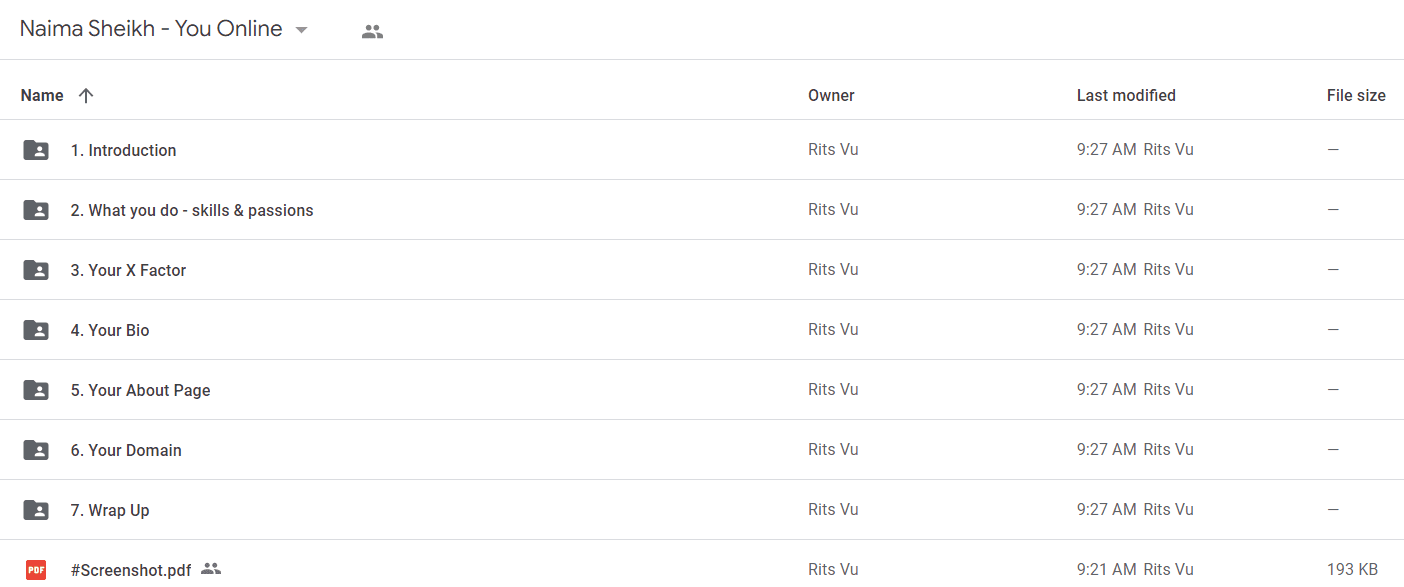Click the folder icon beside What you do

(x=36, y=210)
